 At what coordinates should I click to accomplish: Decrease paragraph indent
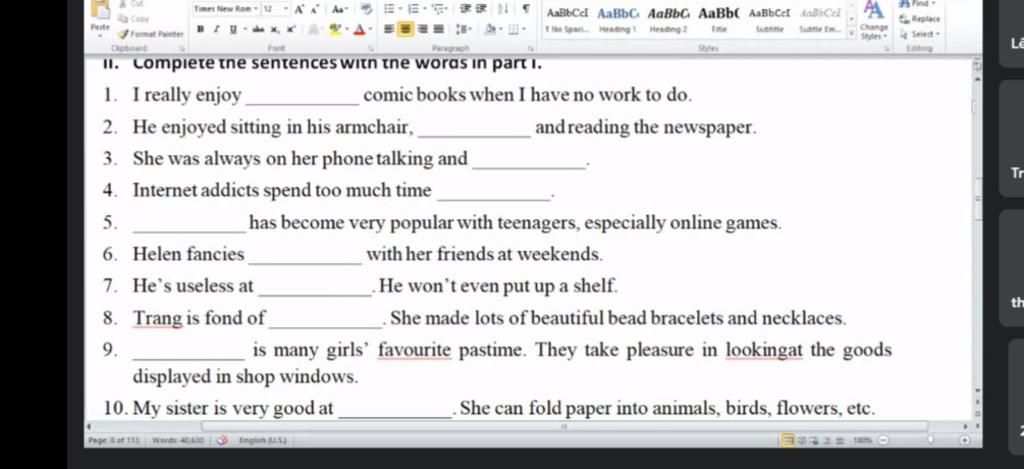click(x=465, y=9)
